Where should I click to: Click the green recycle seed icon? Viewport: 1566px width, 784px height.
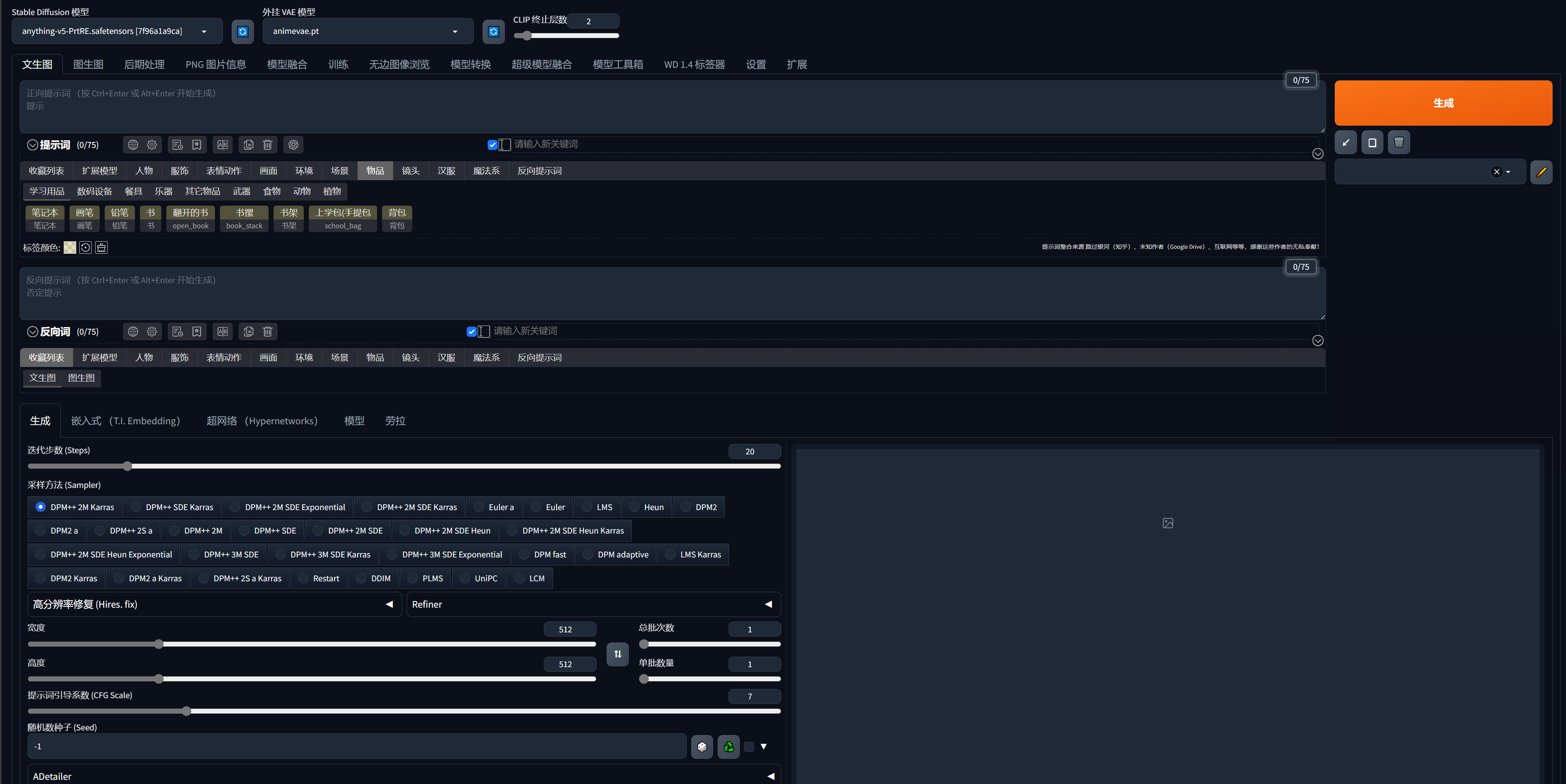pos(728,746)
